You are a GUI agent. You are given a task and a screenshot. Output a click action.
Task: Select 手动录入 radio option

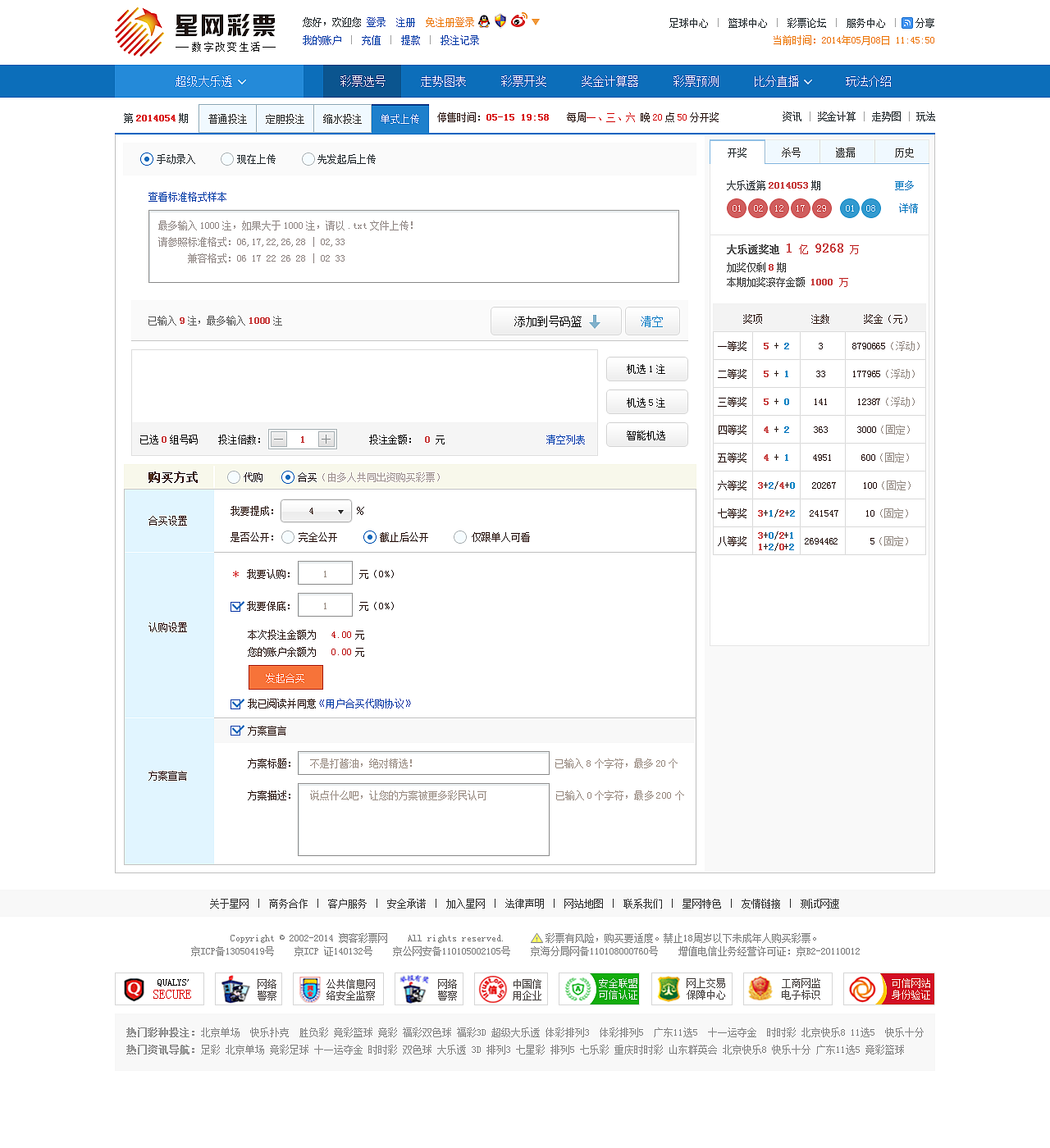[x=147, y=159]
